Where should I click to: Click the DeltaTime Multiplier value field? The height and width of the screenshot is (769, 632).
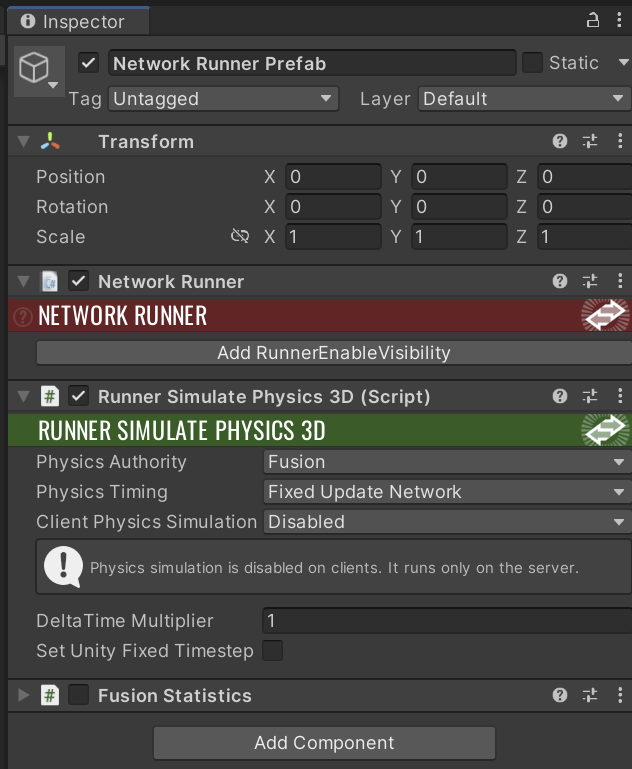(x=447, y=621)
